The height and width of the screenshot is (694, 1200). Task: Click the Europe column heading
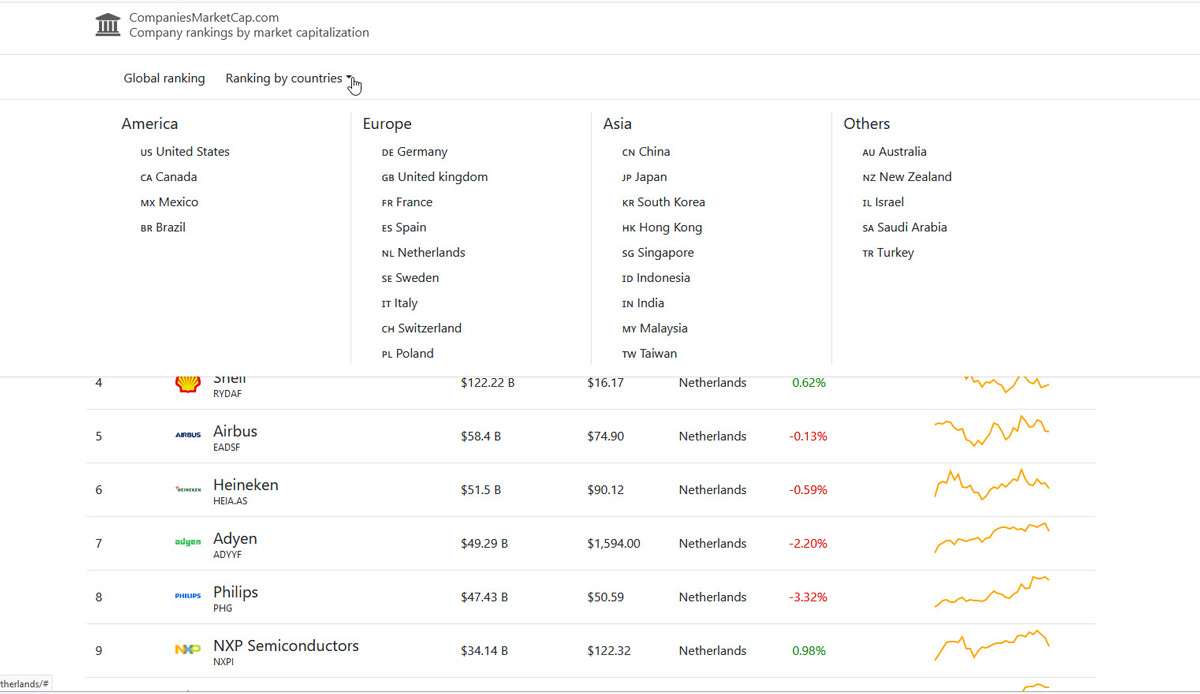pyautogui.click(x=387, y=124)
